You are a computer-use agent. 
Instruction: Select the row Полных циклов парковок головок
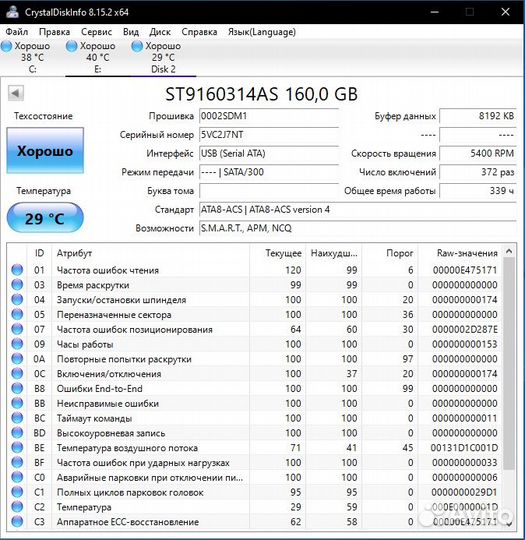(x=255, y=492)
